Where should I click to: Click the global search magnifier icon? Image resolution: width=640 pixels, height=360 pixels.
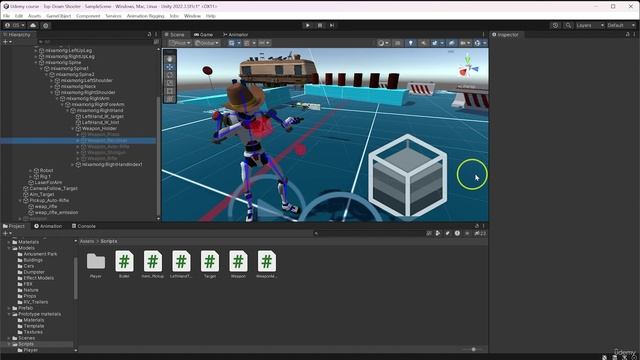coord(568,25)
